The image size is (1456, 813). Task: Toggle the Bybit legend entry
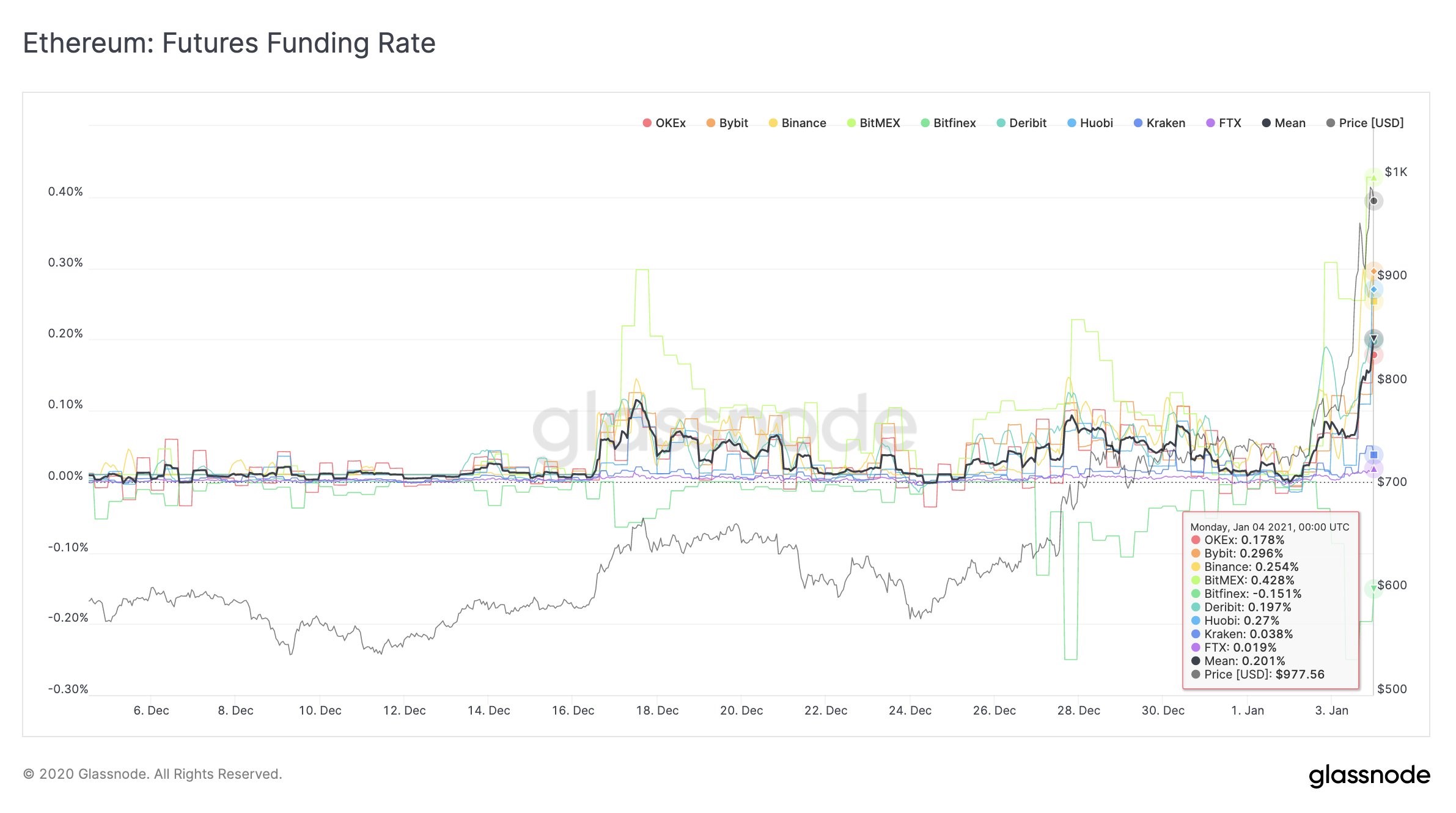[x=727, y=123]
